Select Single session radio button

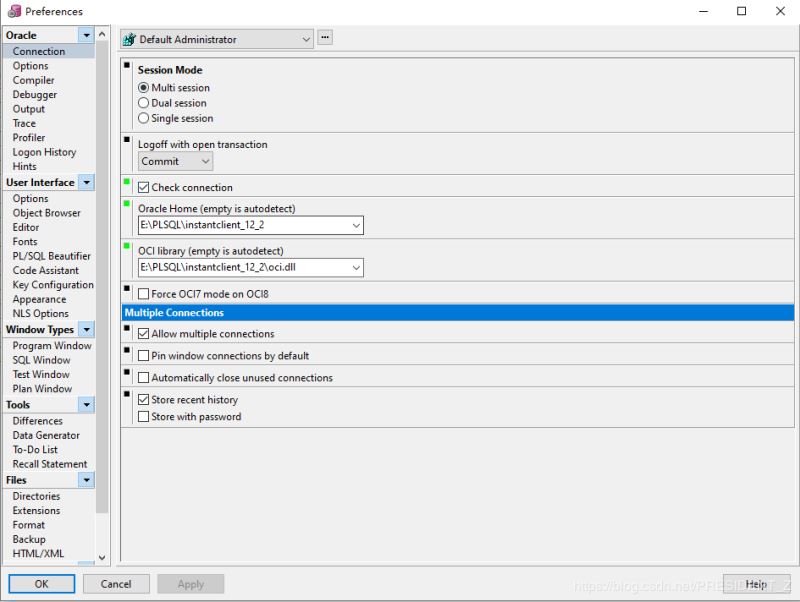[143, 118]
